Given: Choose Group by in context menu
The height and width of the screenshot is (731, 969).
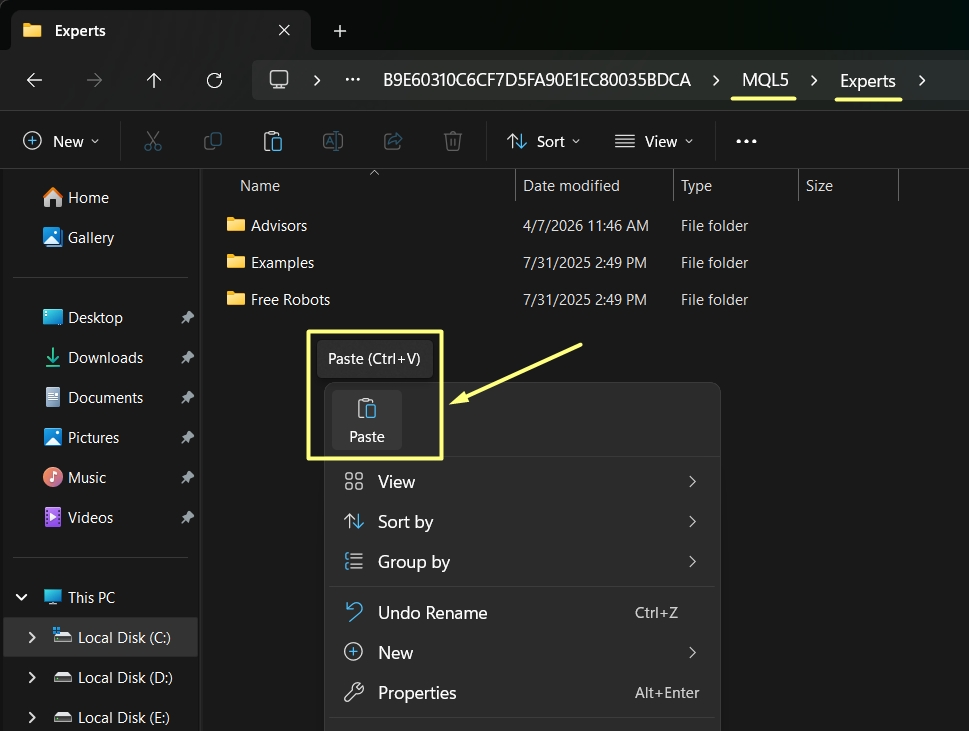Looking at the screenshot, I should (x=413, y=562).
